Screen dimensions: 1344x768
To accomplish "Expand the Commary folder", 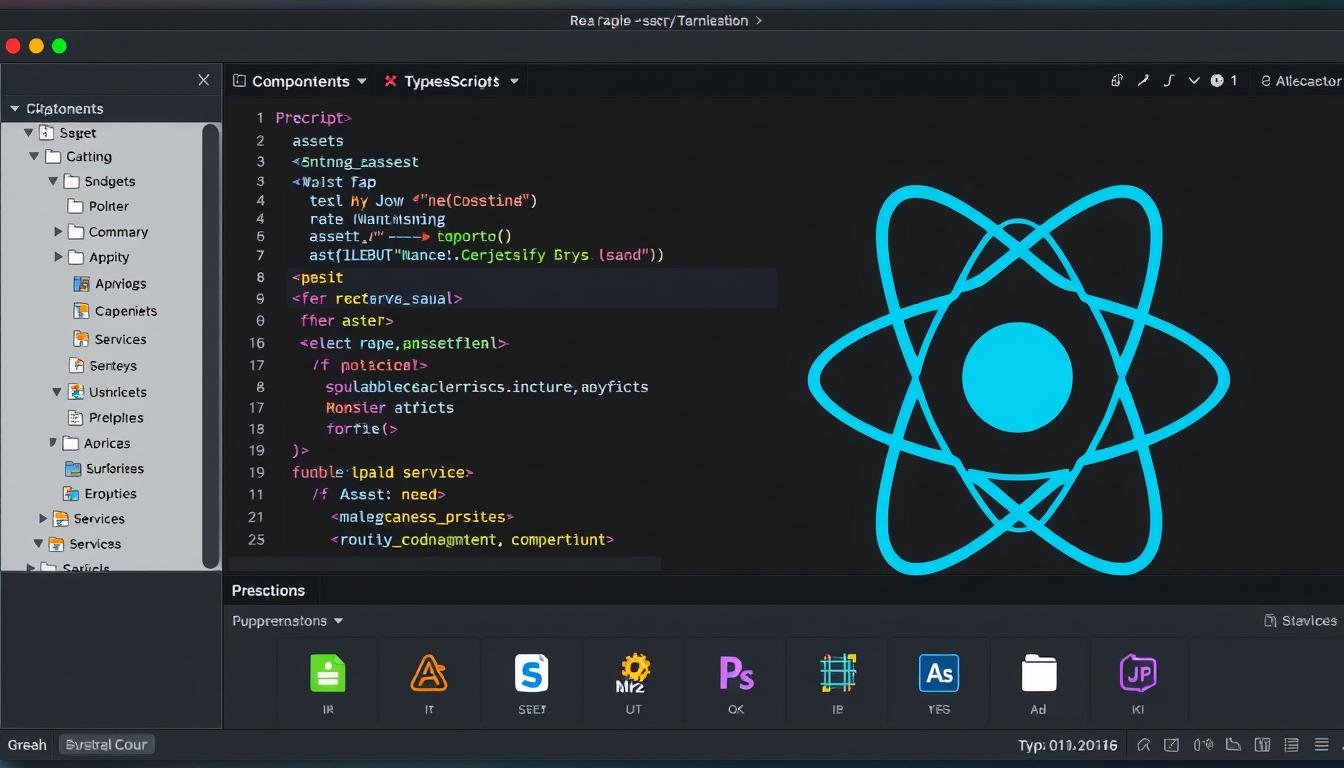I will tap(58, 231).
